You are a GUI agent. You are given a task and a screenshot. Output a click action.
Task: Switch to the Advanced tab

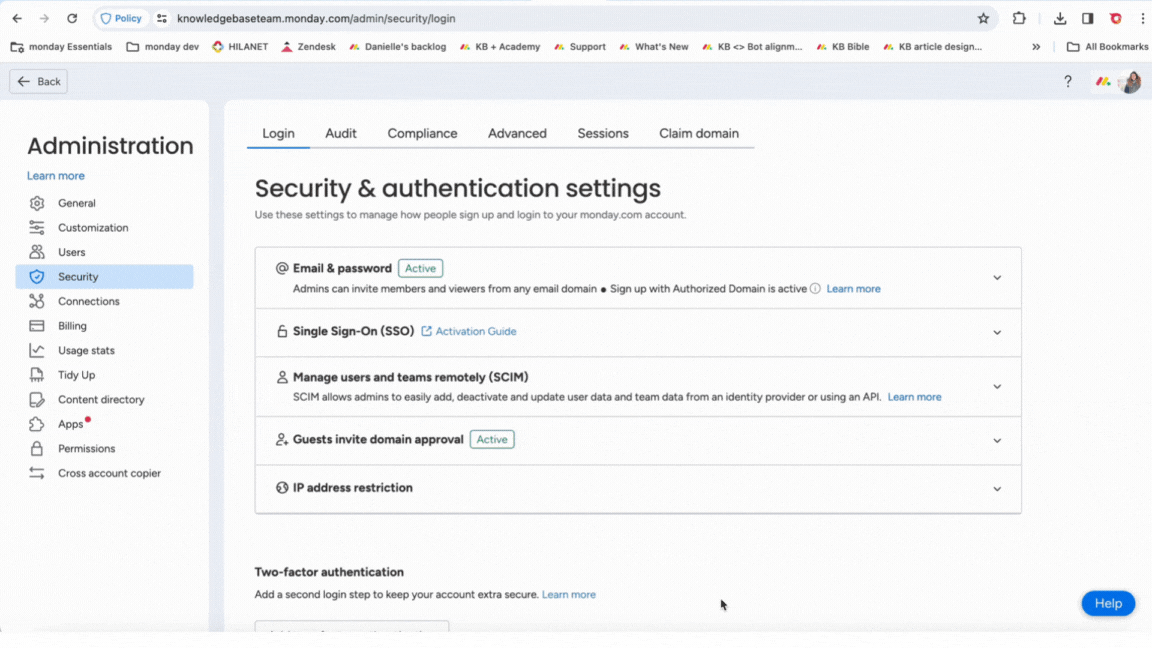point(517,134)
